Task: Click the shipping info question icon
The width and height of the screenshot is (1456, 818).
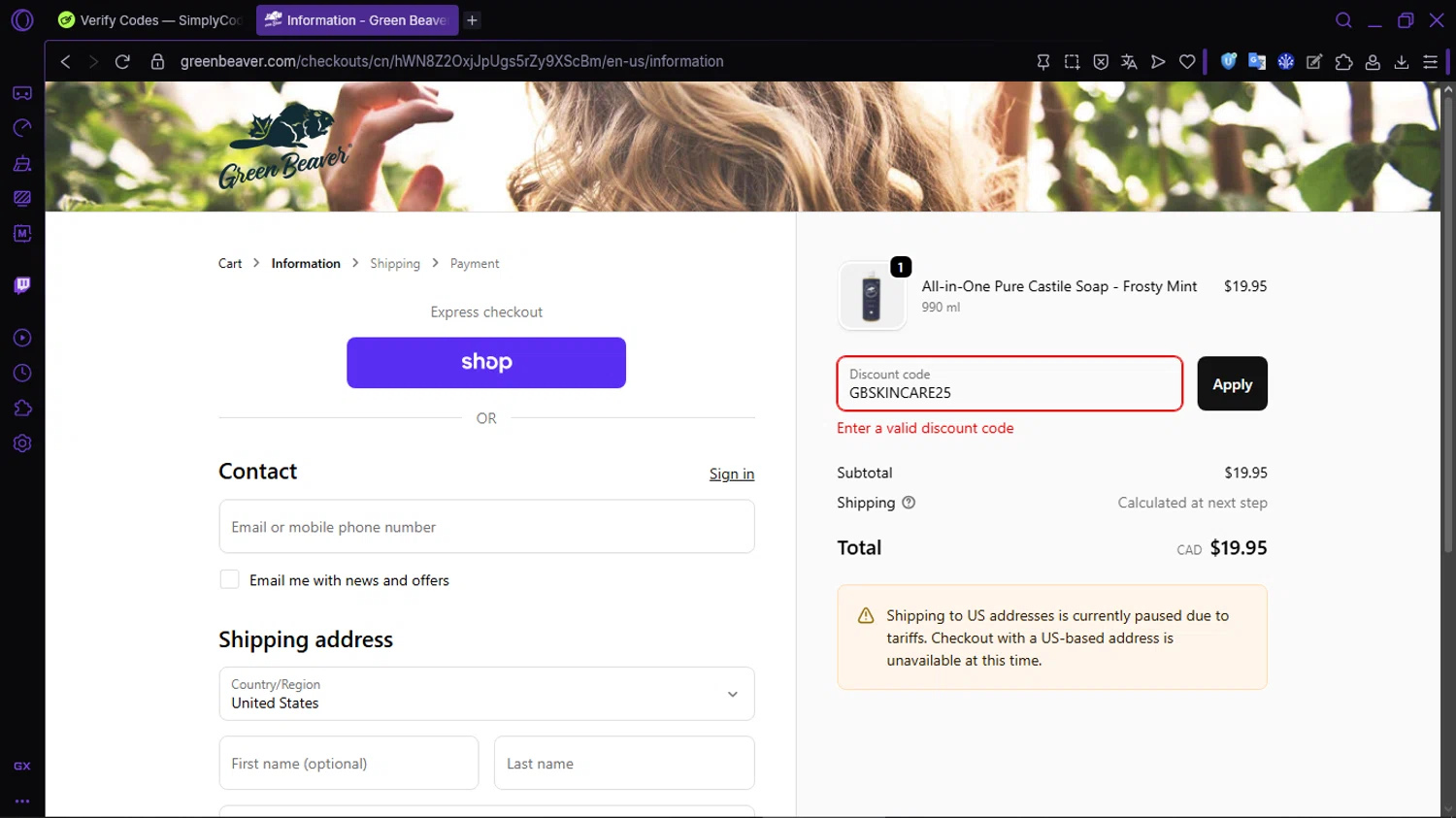Action: coord(909,503)
